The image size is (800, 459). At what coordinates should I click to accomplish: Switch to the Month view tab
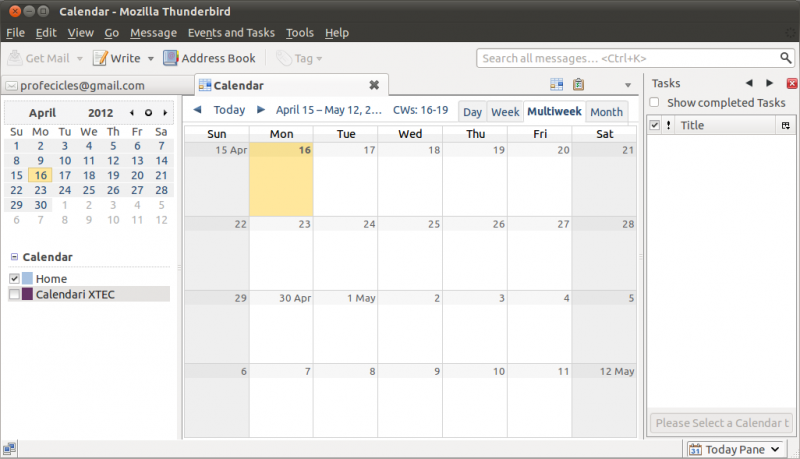pos(606,112)
